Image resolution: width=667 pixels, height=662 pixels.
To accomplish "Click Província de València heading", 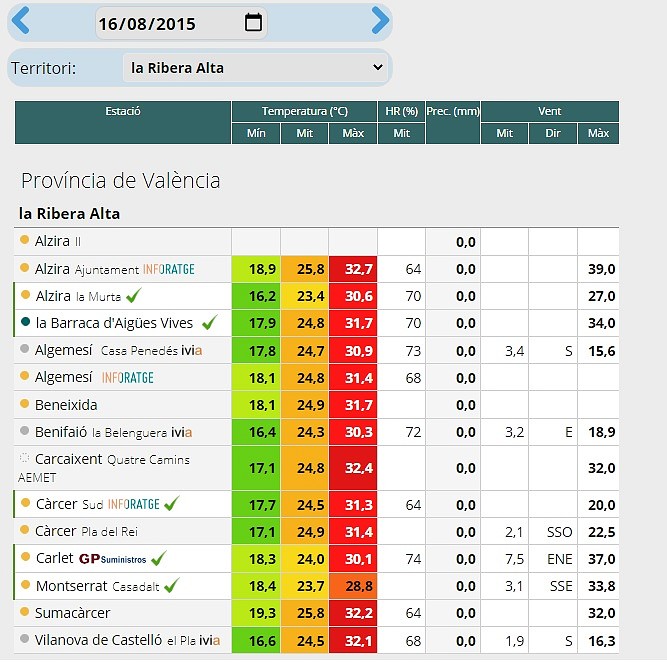I will point(121,180).
